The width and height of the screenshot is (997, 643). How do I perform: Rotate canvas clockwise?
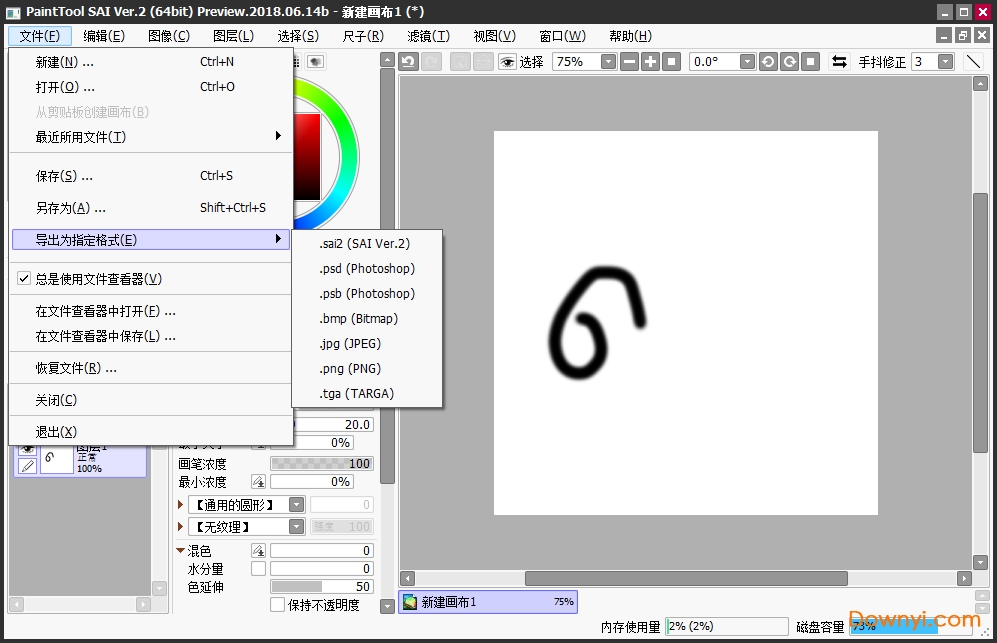789,62
